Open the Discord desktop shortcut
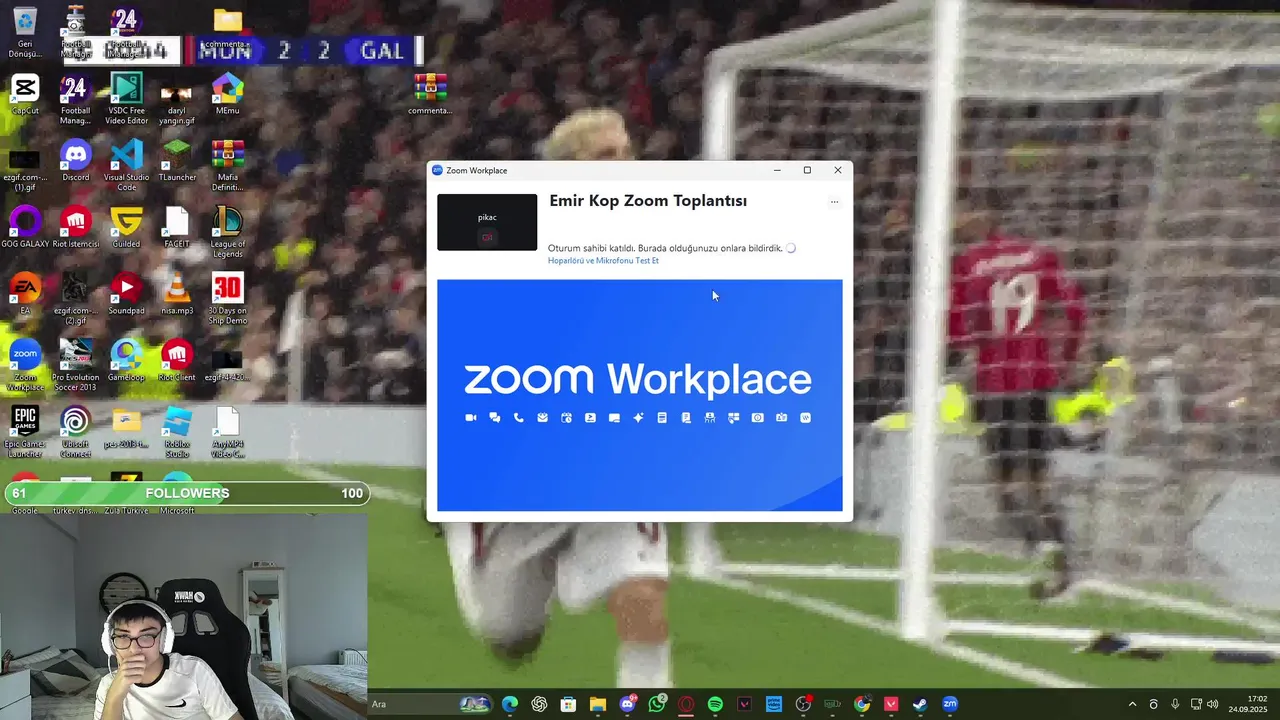 pyautogui.click(x=76, y=161)
